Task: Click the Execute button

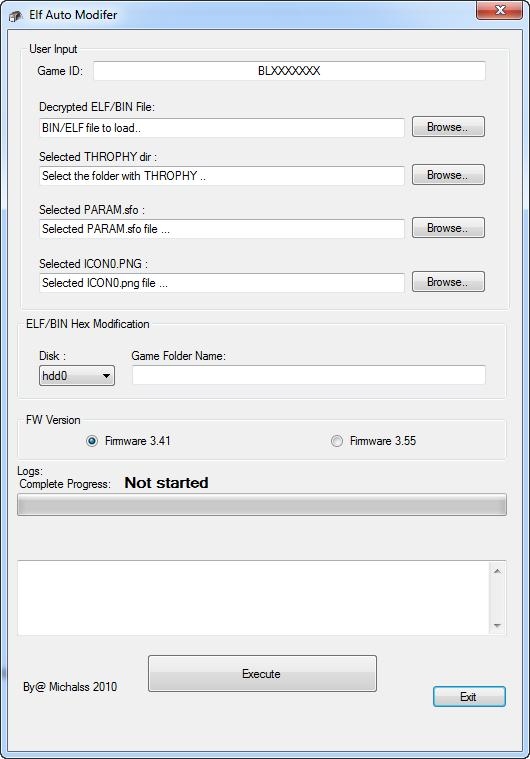Action: (x=262, y=673)
